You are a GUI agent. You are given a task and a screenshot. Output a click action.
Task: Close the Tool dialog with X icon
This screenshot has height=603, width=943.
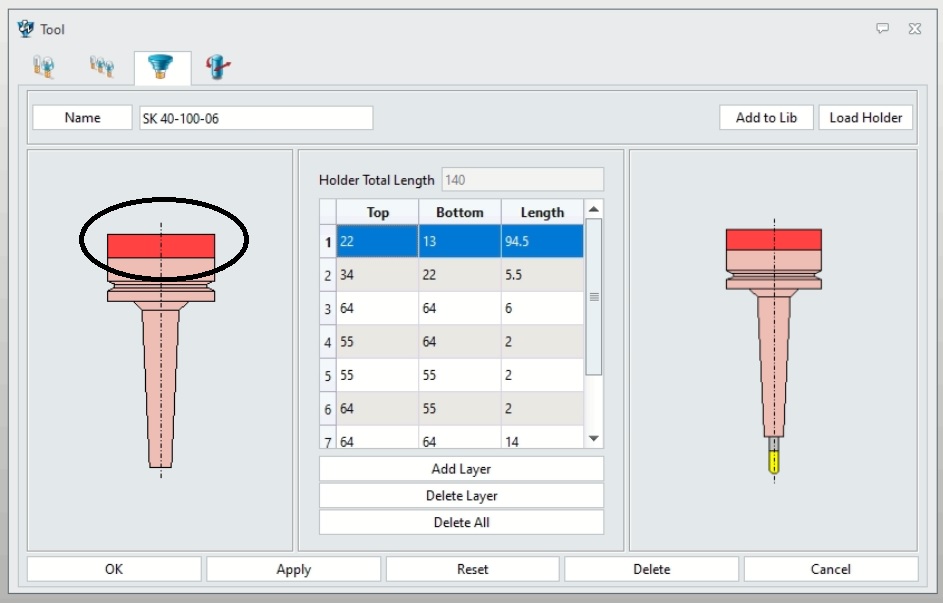(915, 29)
